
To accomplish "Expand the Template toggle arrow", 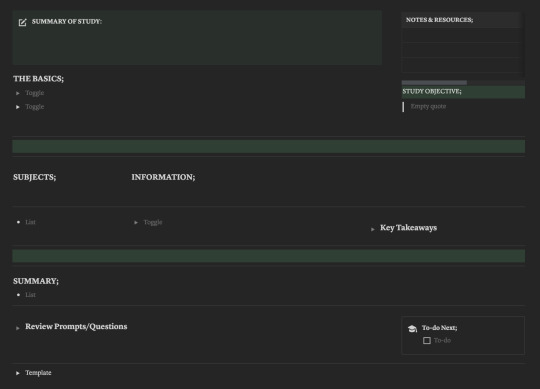I will [18, 373].
